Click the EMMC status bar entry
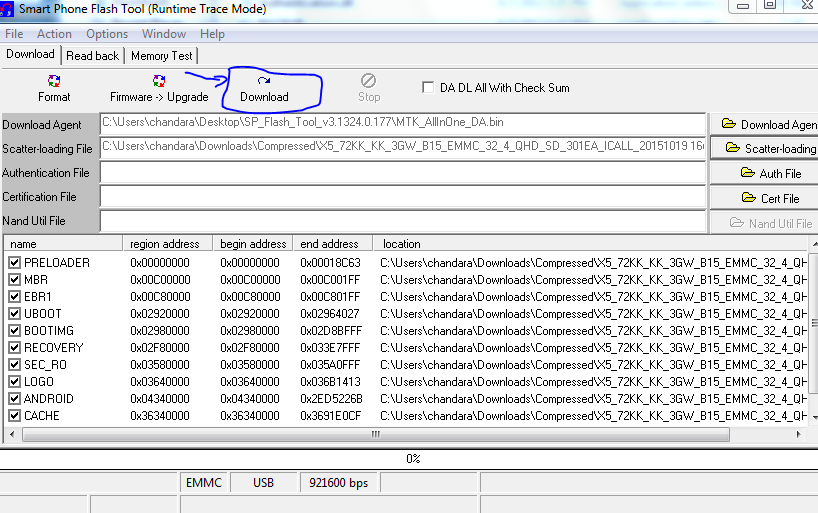The image size is (818, 513). point(204,483)
